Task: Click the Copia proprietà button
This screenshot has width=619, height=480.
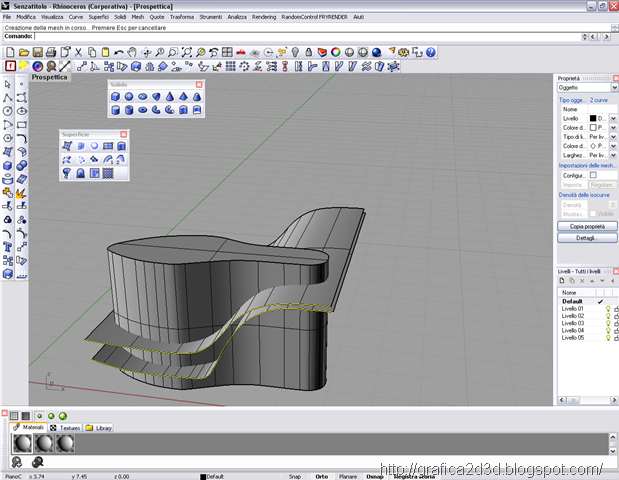Action: click(x=587, y=226)
